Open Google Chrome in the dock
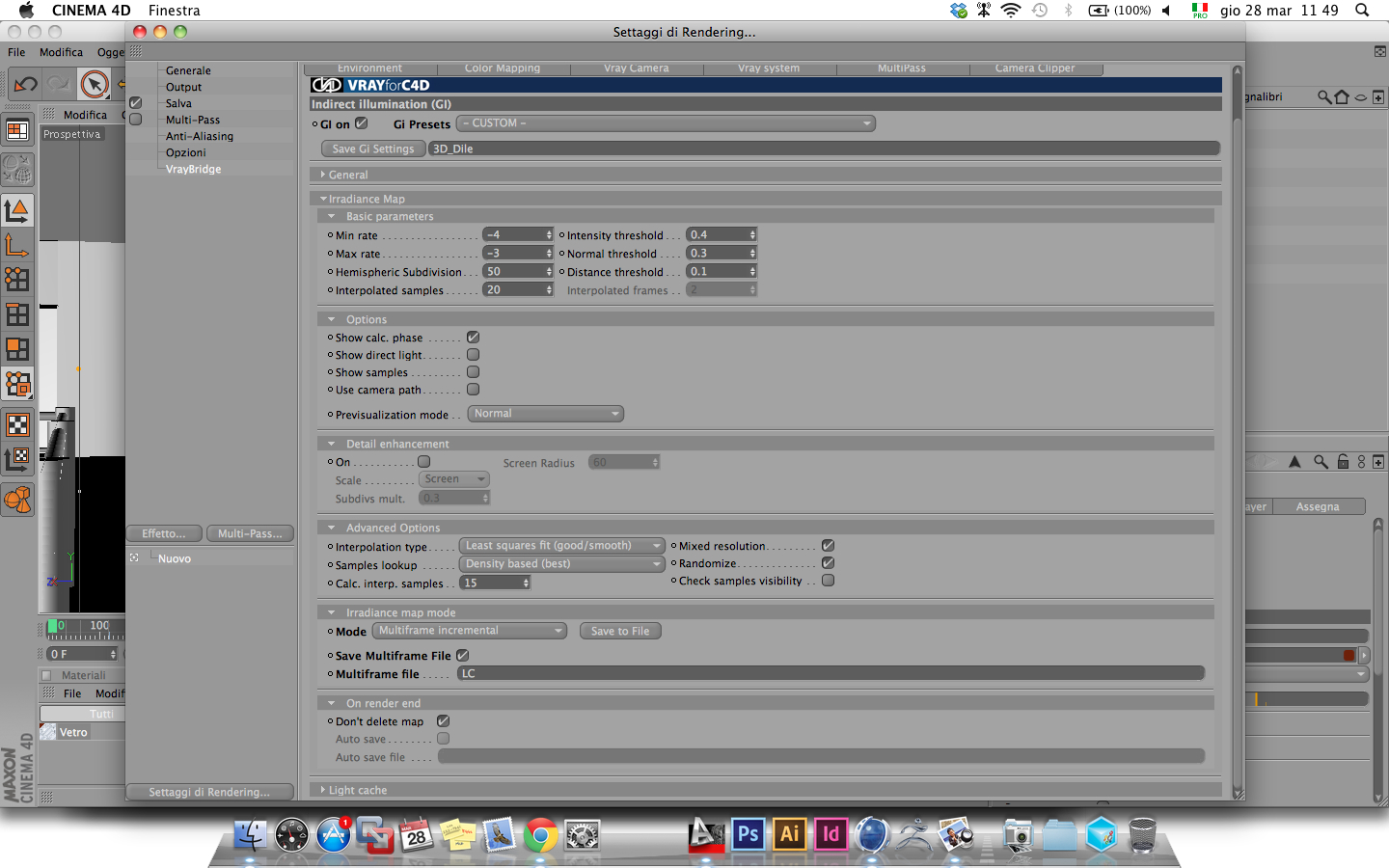Image resolution: width=1389 pixels, height=868 pixels. coord(541,835)
